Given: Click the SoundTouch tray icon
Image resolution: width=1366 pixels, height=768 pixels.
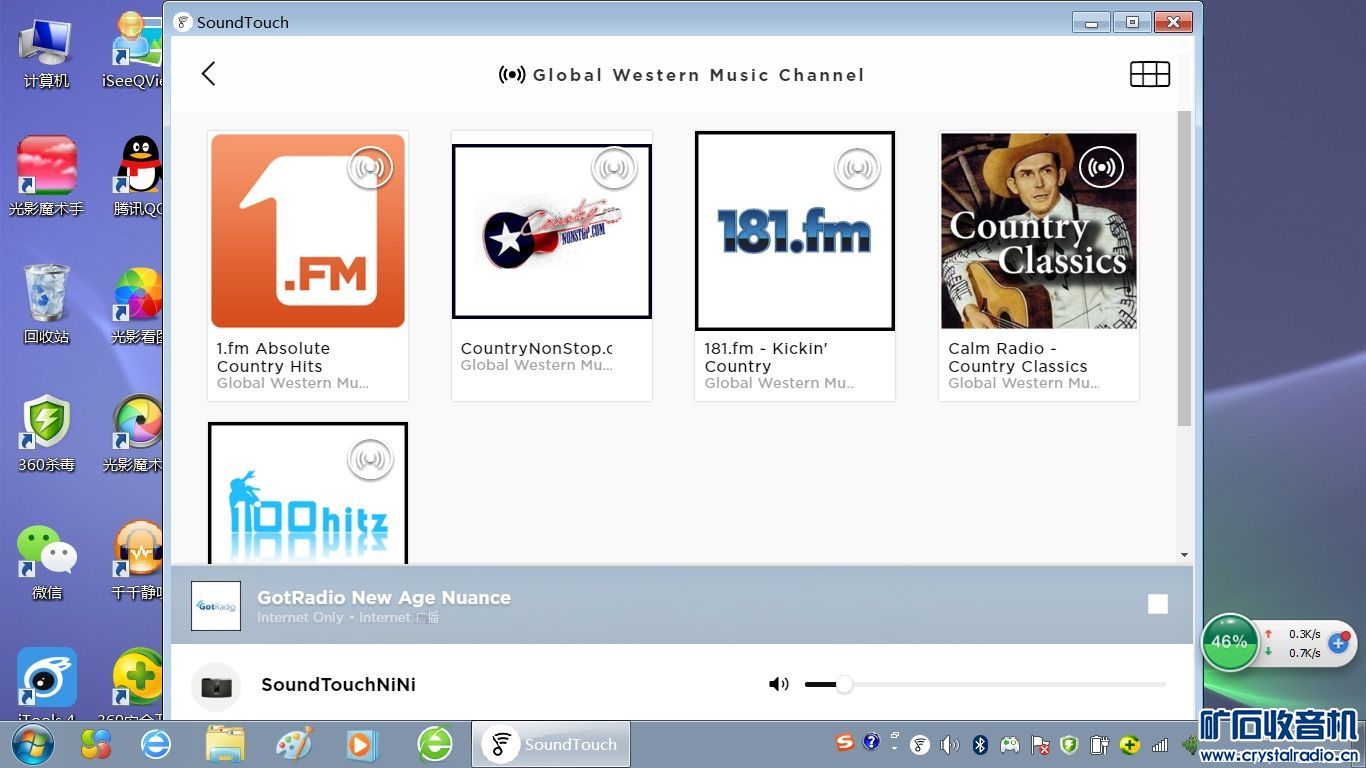Looking at the screenshot, I should point(920,745).
